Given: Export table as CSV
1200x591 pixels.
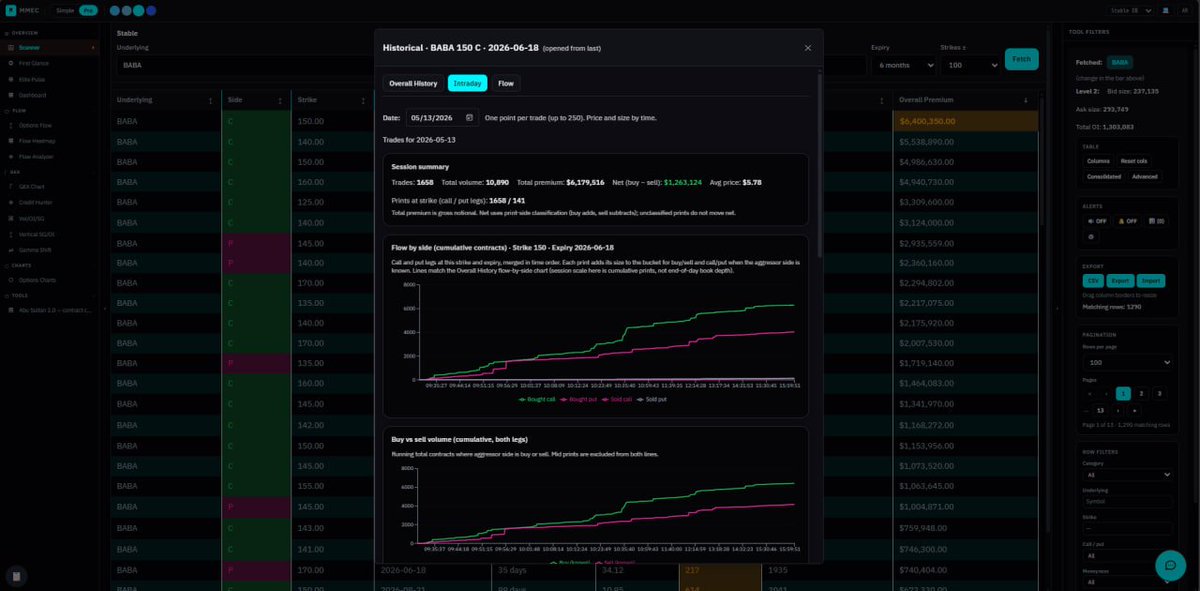Looking at the screenshot, I should (1092, 281).
